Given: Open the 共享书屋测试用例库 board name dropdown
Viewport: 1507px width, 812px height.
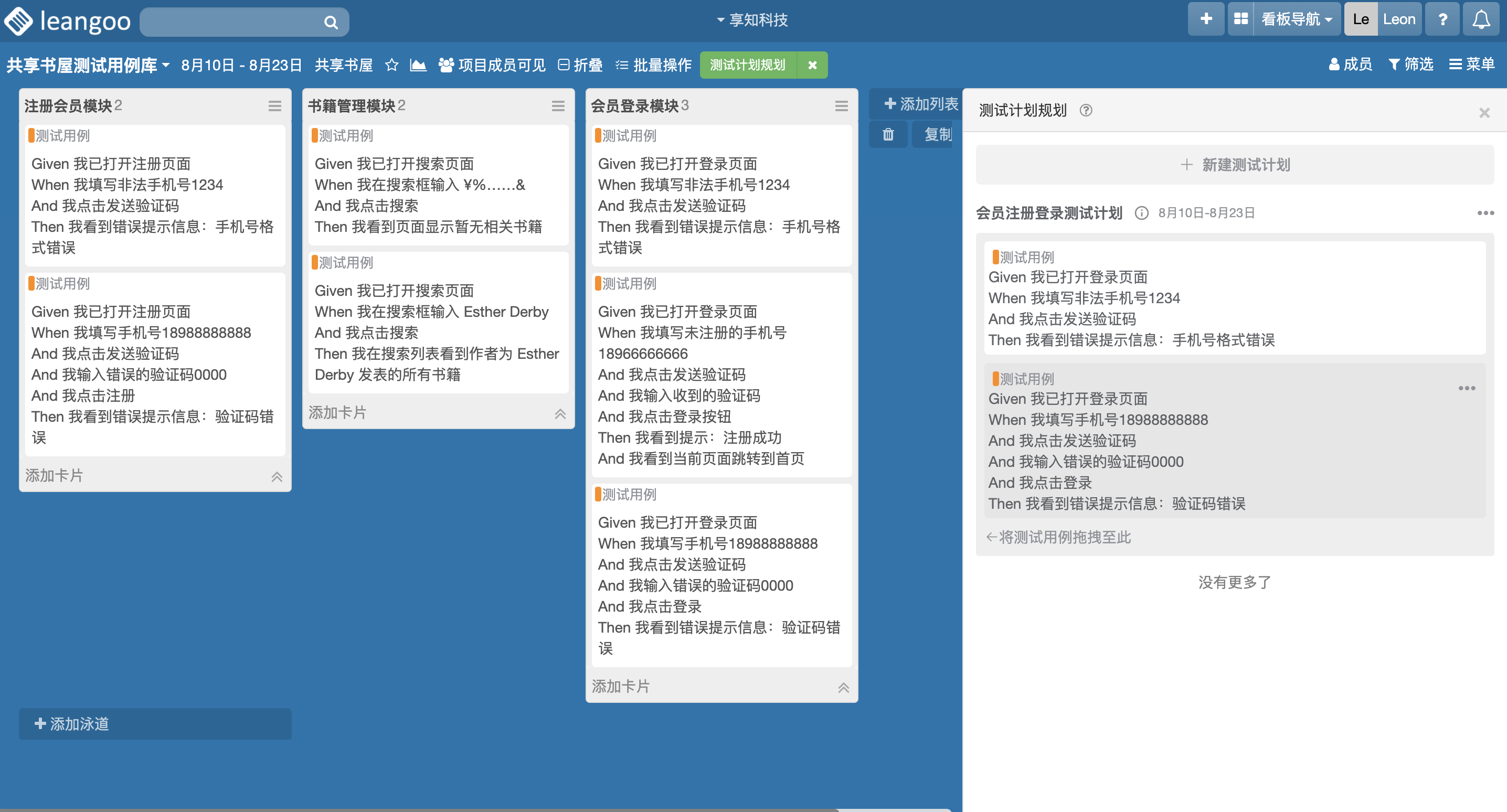Looking at the screenshot, I should click(88, 65).
